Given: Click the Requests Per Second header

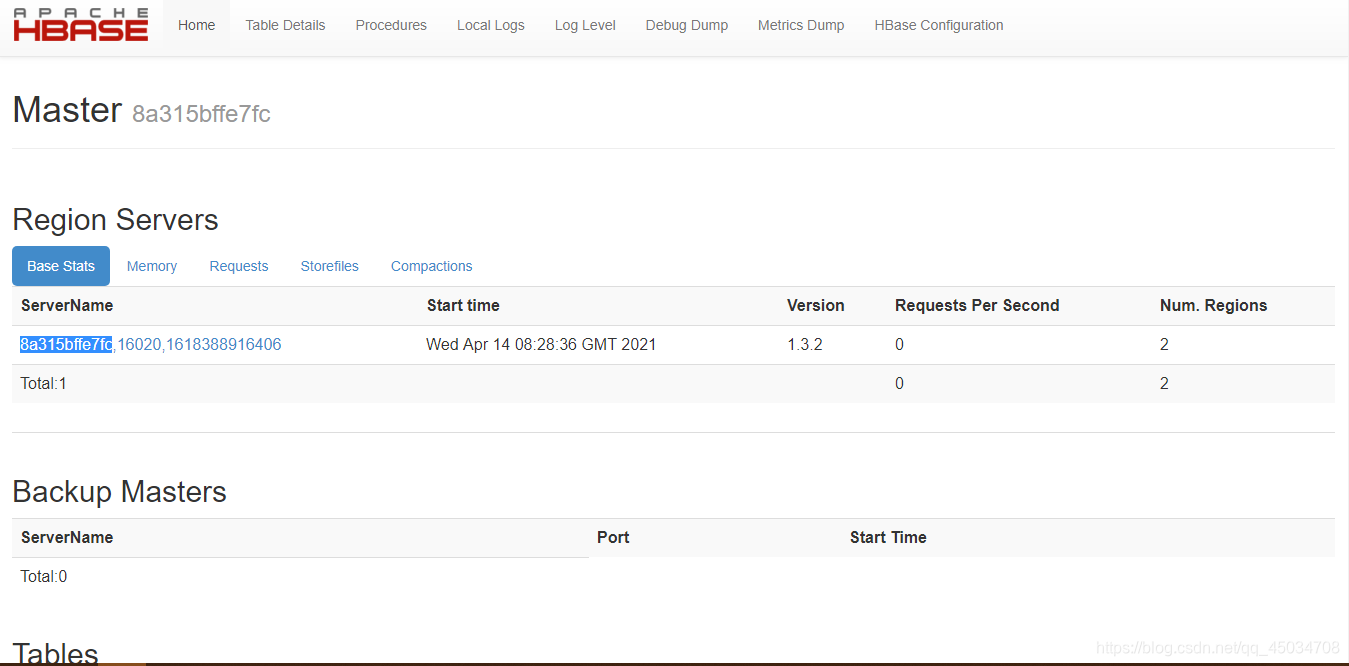Looking at the screenshot, I should coord(977,305).
